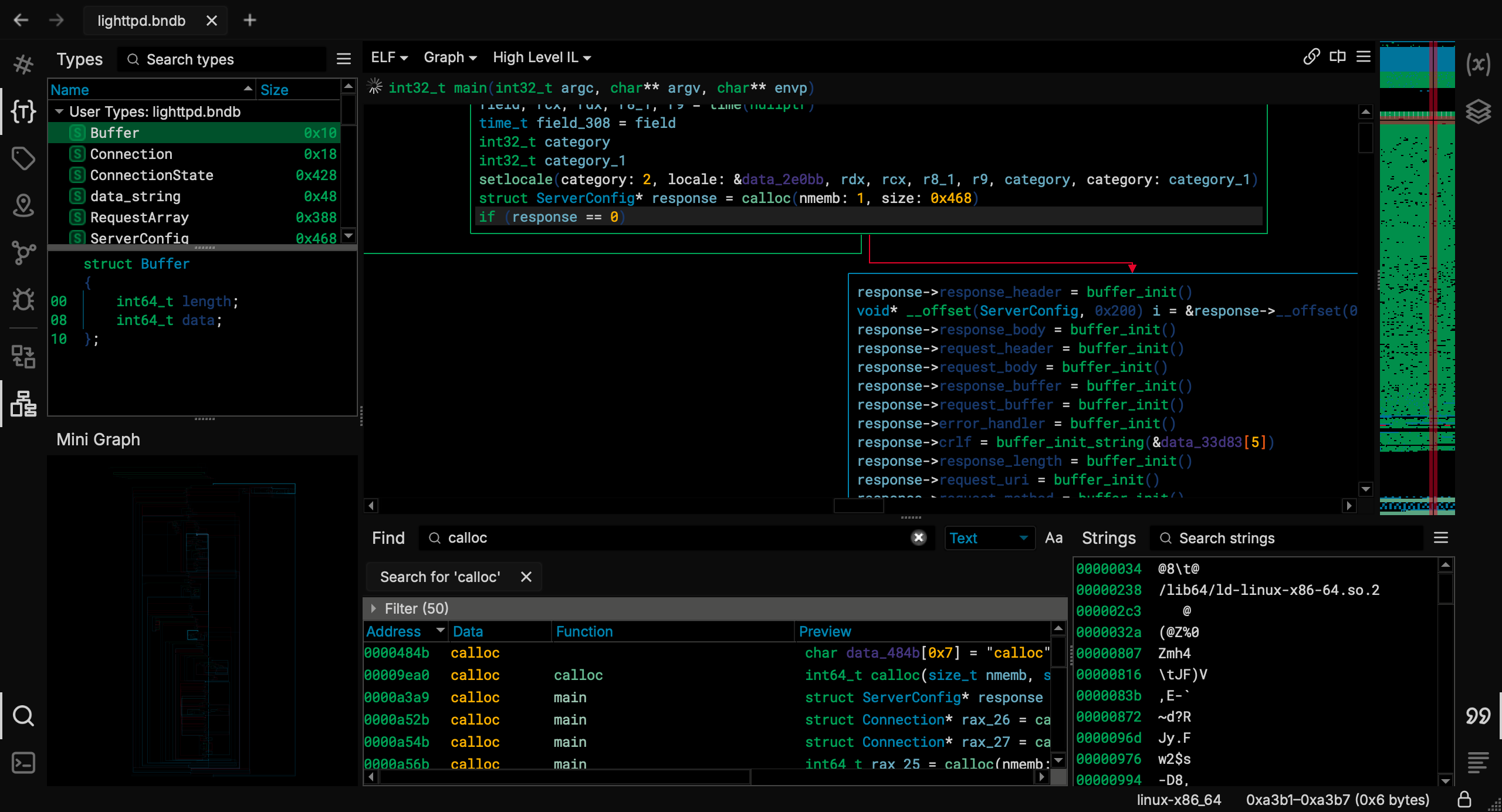Expand the Filter (50) section

[374, 608]
